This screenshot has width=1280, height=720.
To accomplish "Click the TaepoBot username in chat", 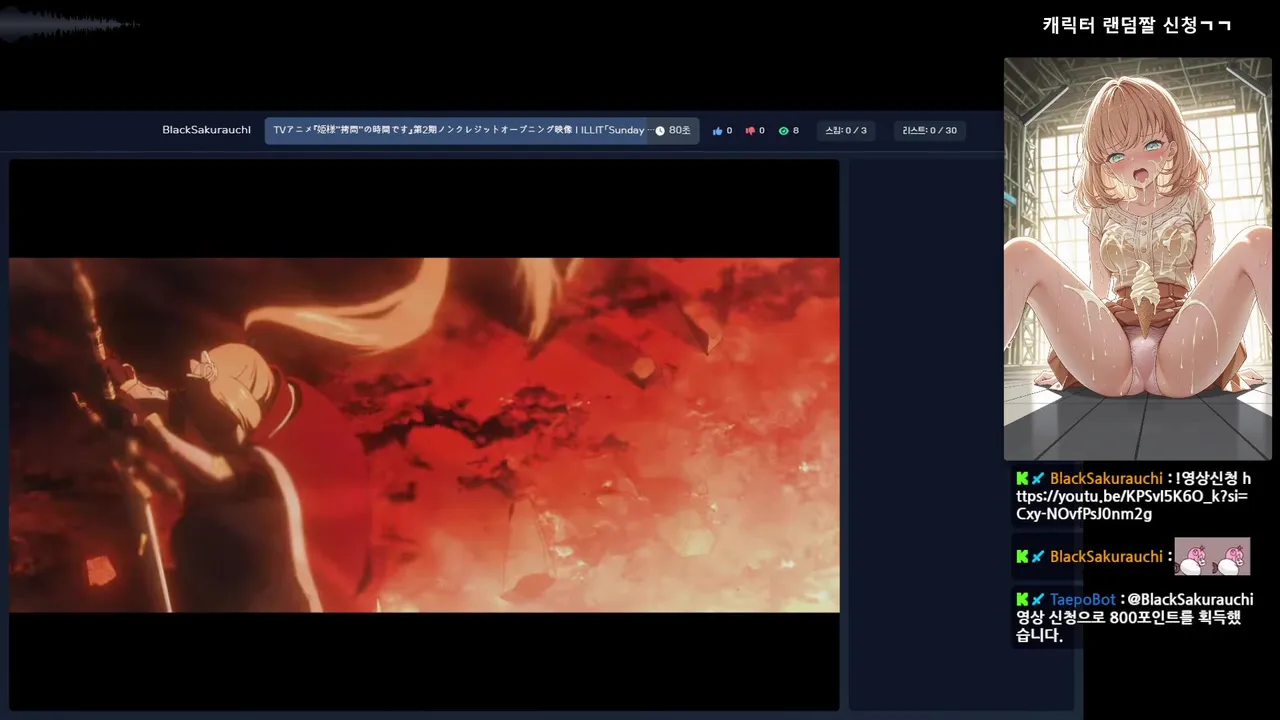I will 1082,600.
